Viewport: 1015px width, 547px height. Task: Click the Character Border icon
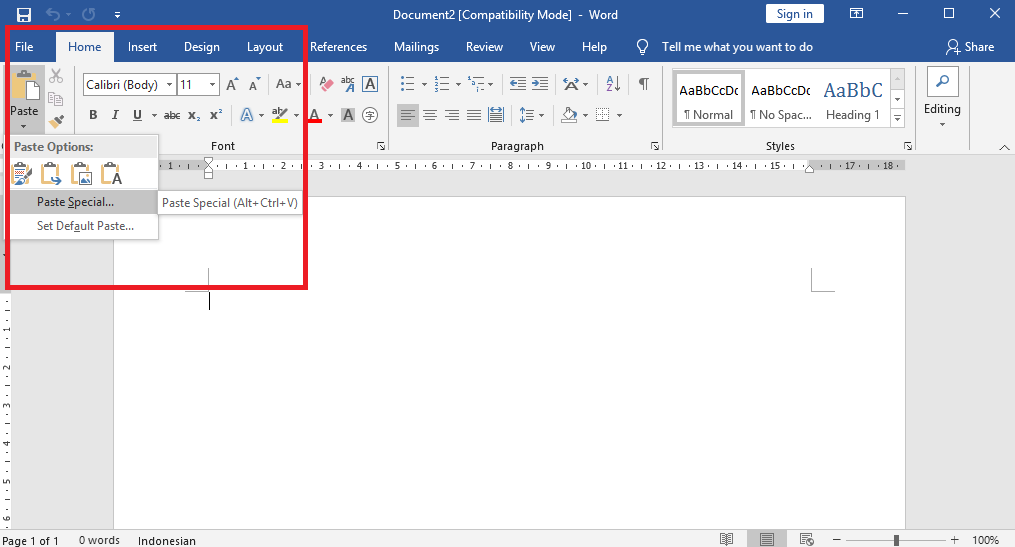(370, 84)
